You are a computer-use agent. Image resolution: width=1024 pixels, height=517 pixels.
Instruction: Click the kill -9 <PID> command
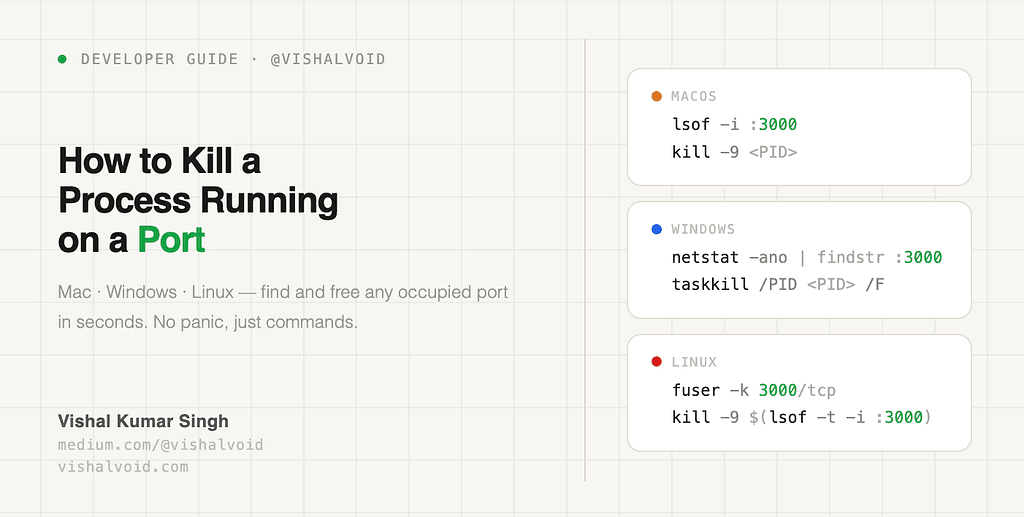coord(734,152)
